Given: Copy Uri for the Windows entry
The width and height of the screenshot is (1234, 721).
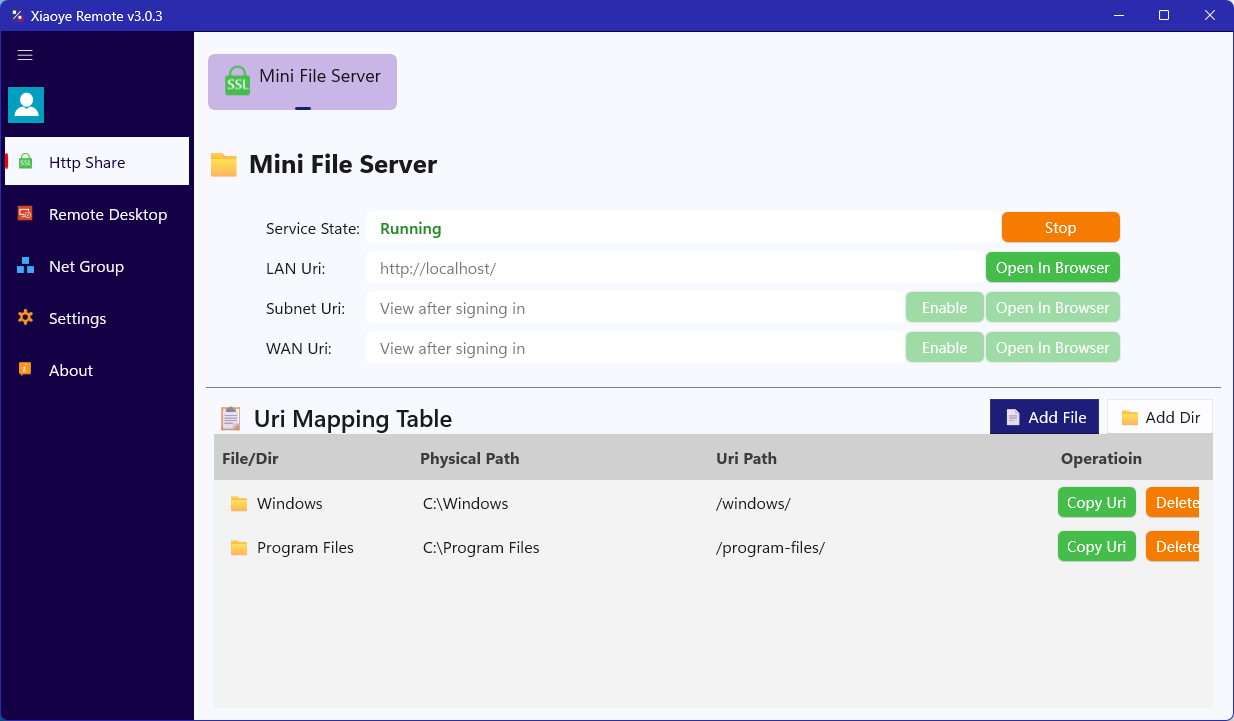Looking at the screenshot, I should click(x=1096, y=502).
